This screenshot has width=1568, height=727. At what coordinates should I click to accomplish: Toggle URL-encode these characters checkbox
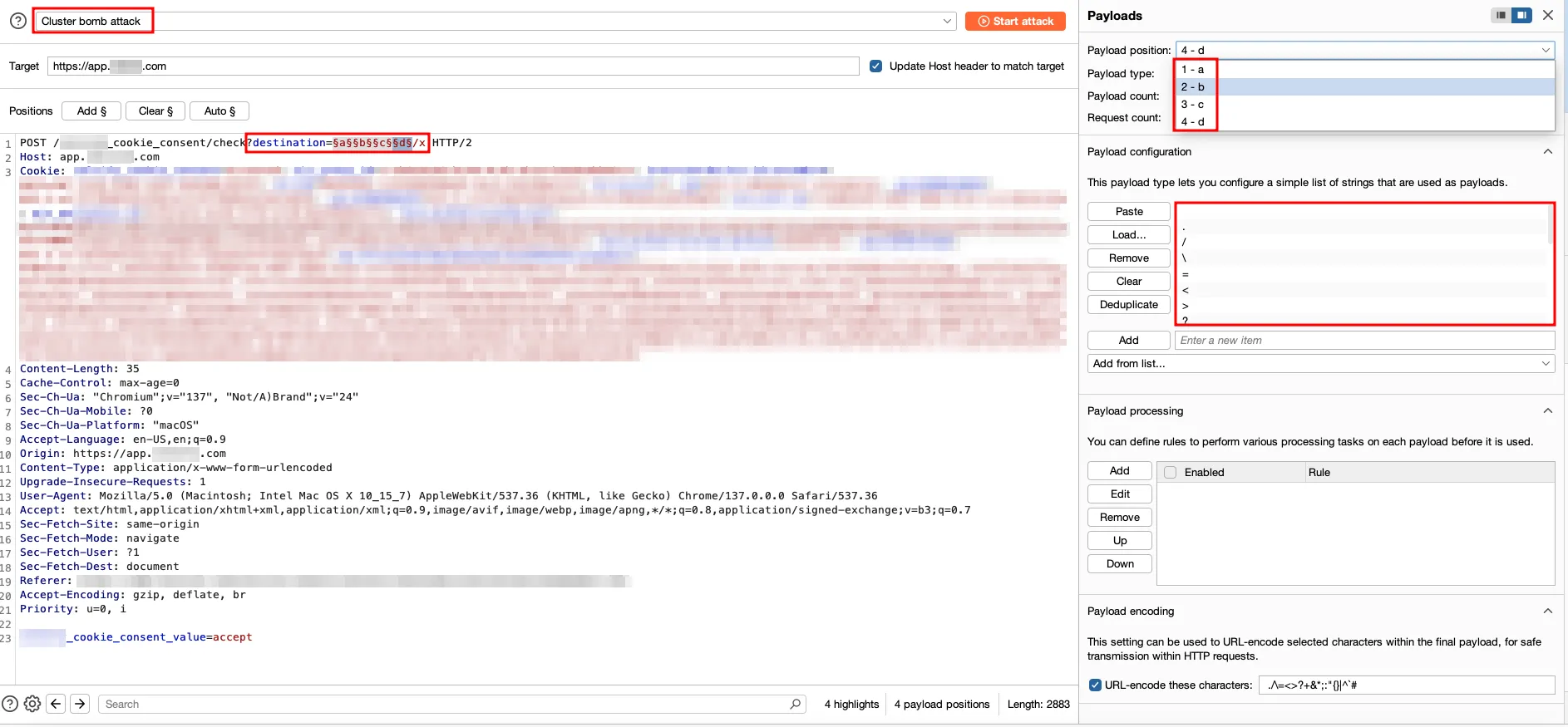(1095, 685)
